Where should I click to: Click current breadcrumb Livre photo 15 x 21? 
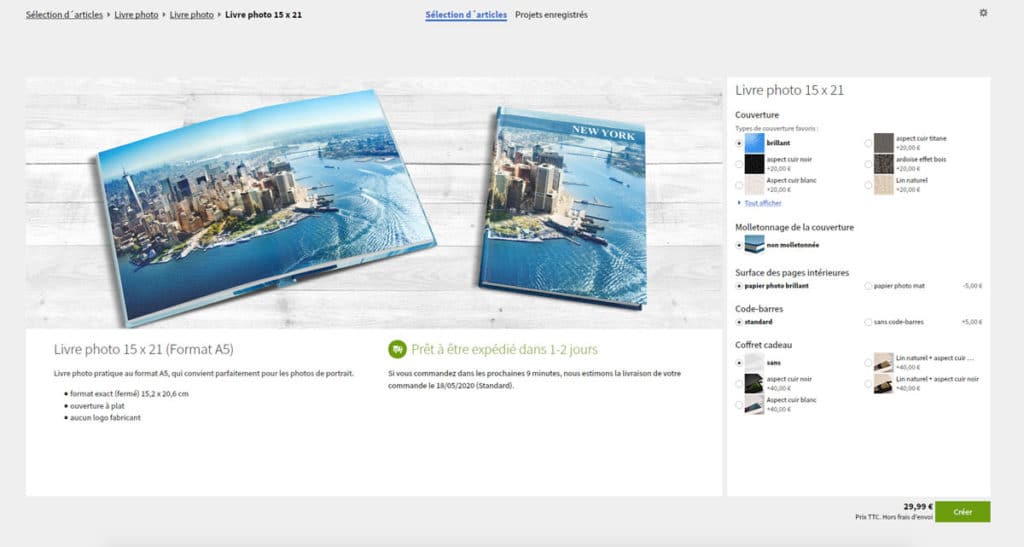click(263, 14)
